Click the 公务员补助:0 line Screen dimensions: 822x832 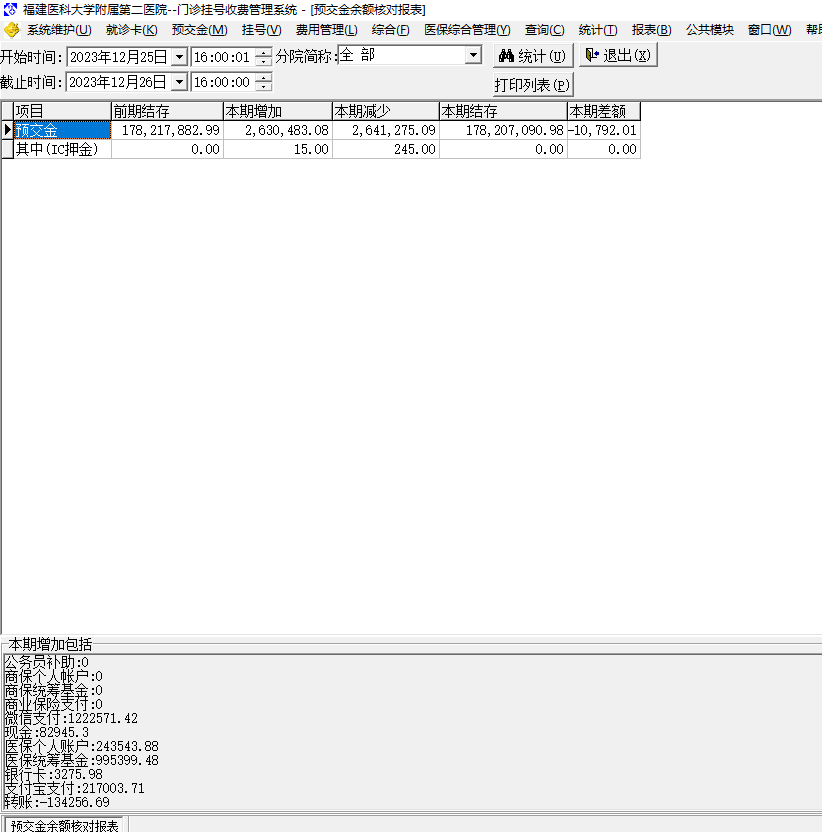point(47,662)
